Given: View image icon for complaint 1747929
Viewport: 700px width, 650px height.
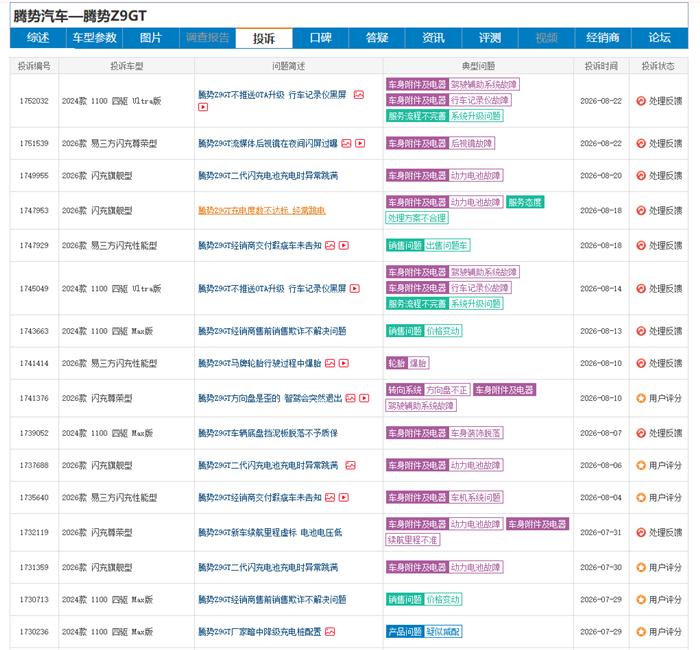Looking at the screenshot, I should pos(330,246).
